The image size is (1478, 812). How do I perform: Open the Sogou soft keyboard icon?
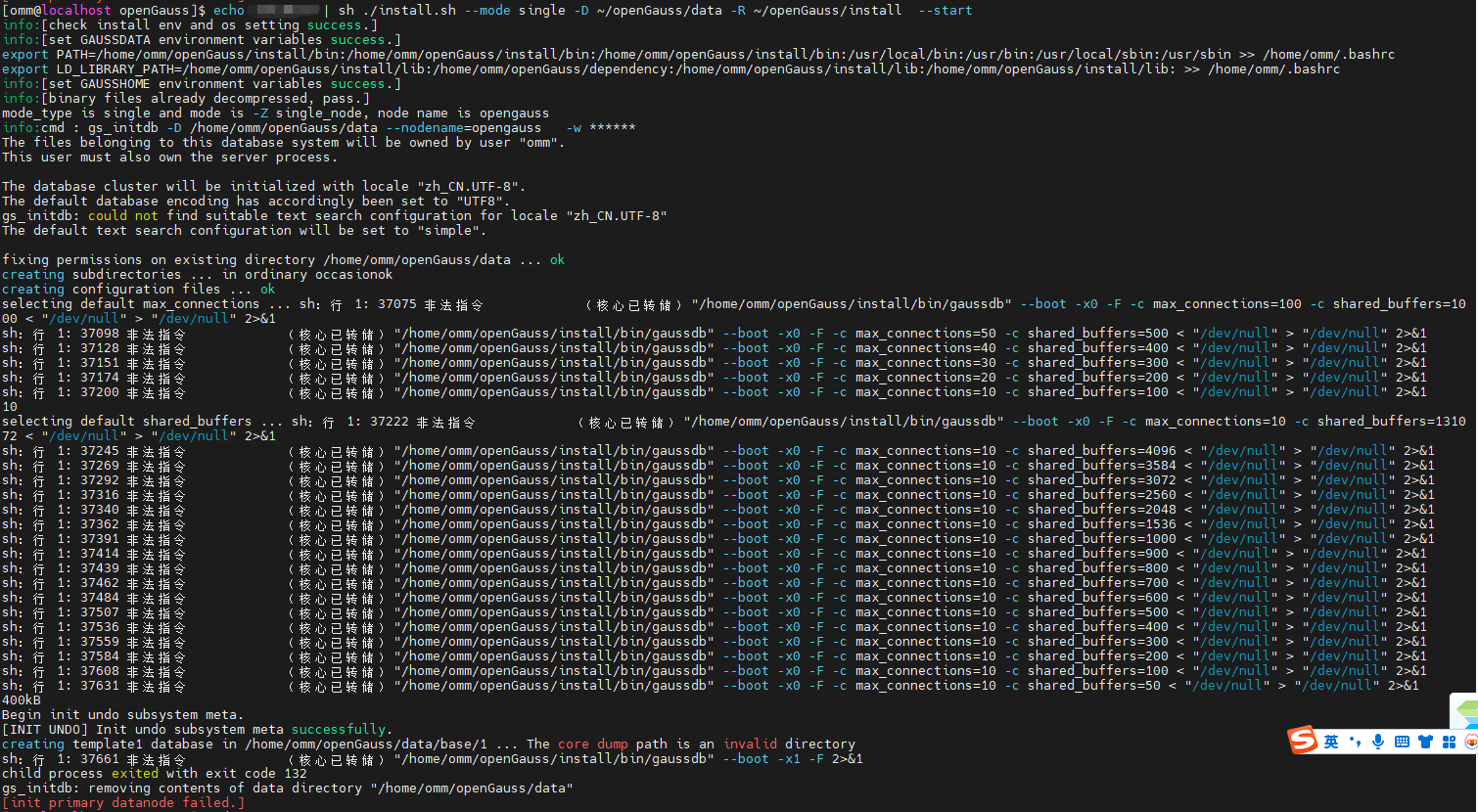pyautogui.click(x=1402, y=742)
